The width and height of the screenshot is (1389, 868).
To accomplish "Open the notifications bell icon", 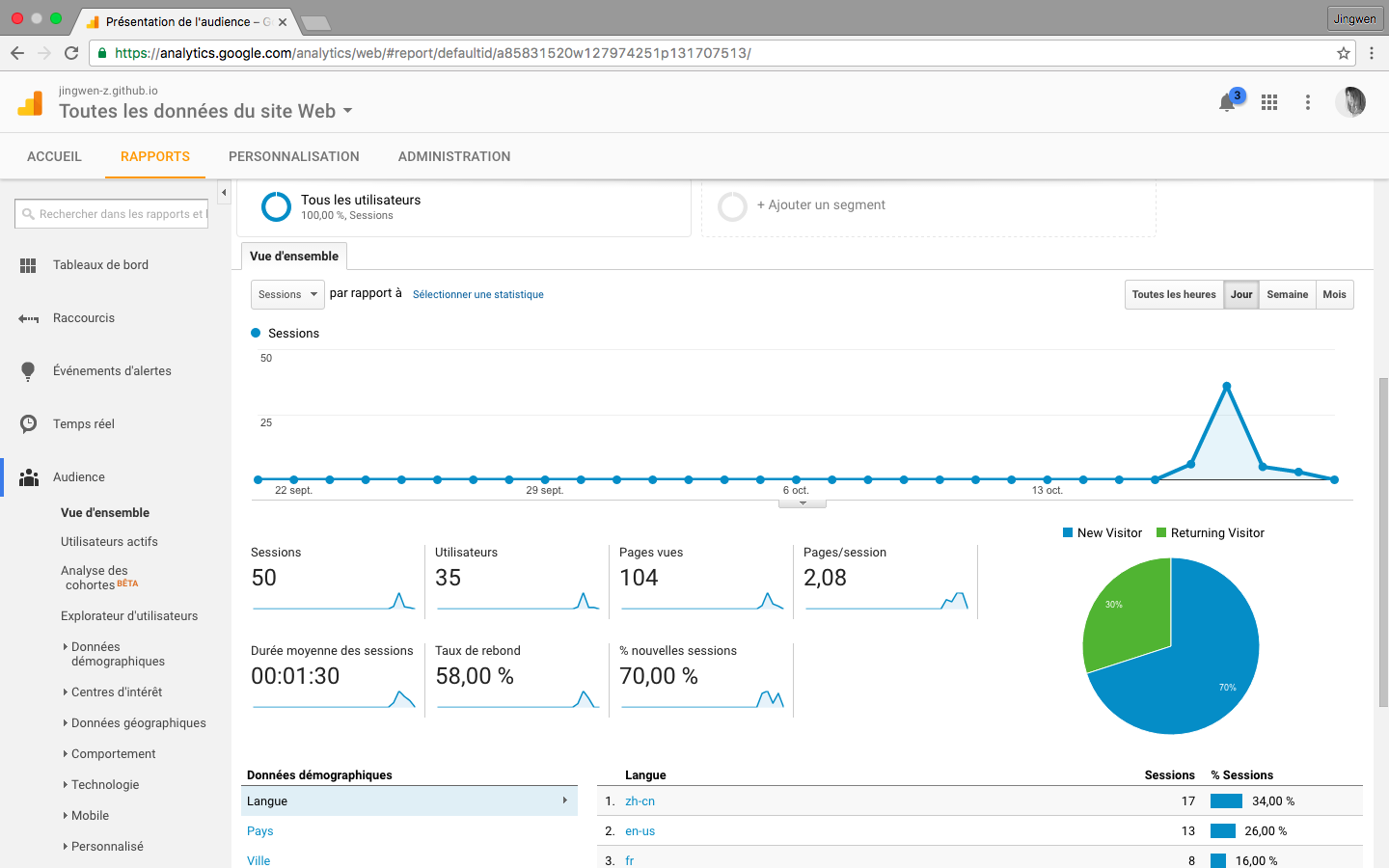I will click(x=1227, y=102).
